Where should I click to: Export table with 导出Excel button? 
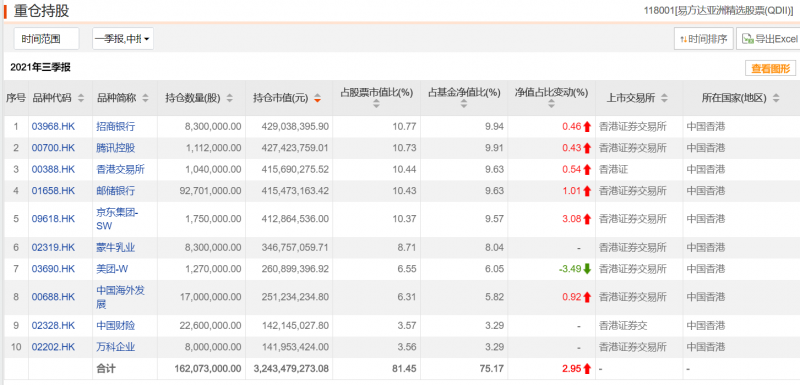coord(768,39)
